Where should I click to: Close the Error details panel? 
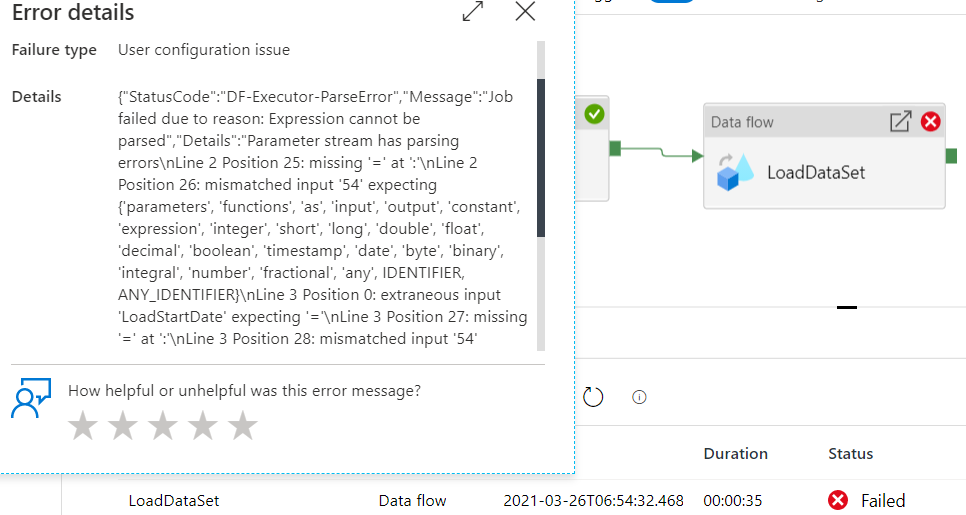pos(525,11)
